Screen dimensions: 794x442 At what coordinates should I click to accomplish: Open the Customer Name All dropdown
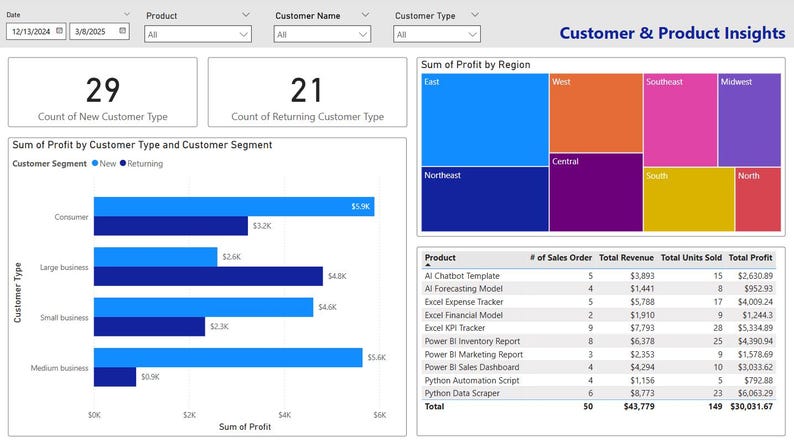coord(322,34)
